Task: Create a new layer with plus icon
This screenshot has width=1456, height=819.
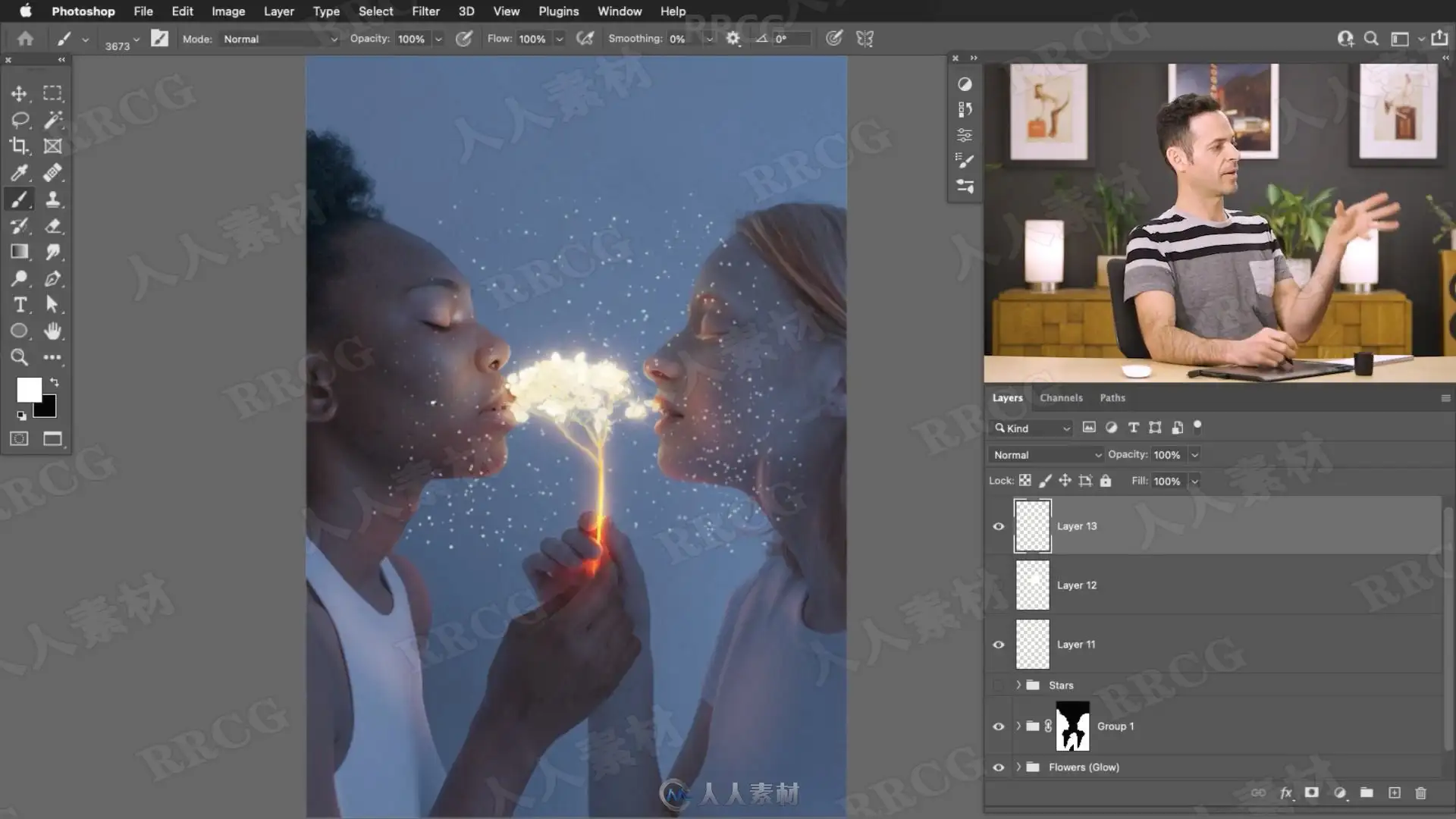Action: [x=1394, y=792]
